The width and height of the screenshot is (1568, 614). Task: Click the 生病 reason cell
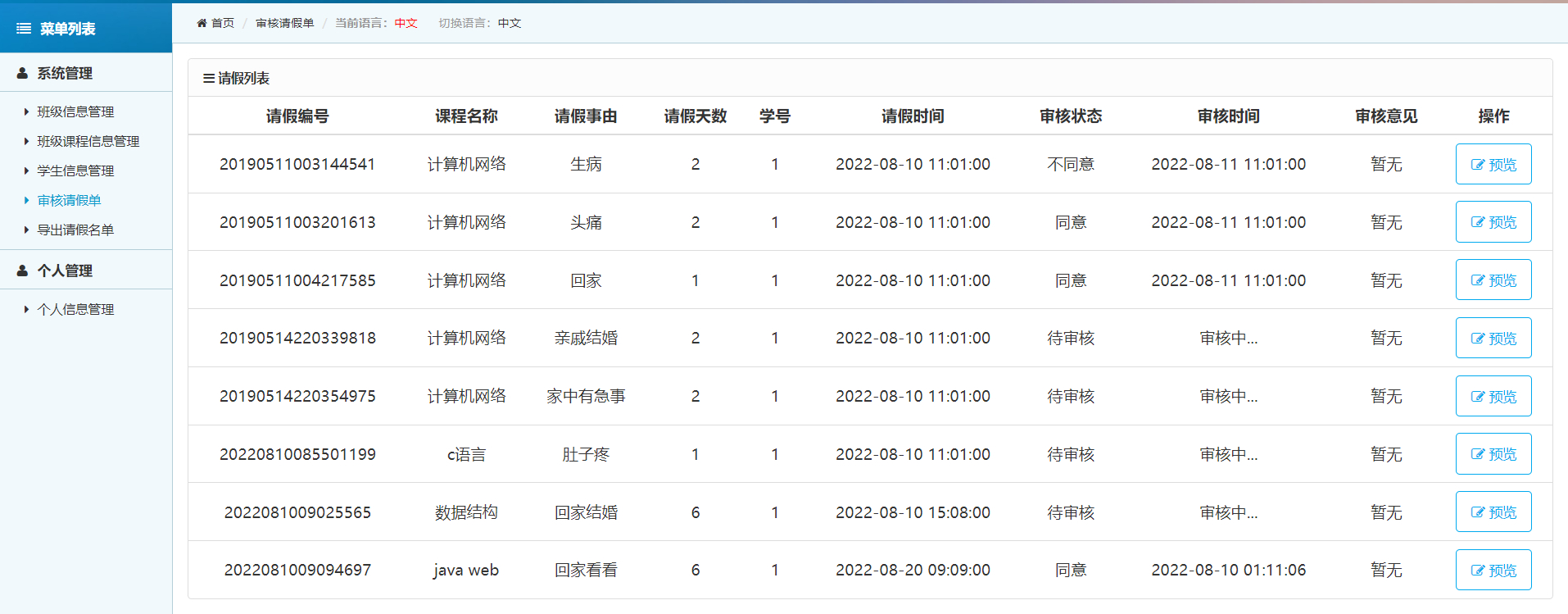coord(586,164)
